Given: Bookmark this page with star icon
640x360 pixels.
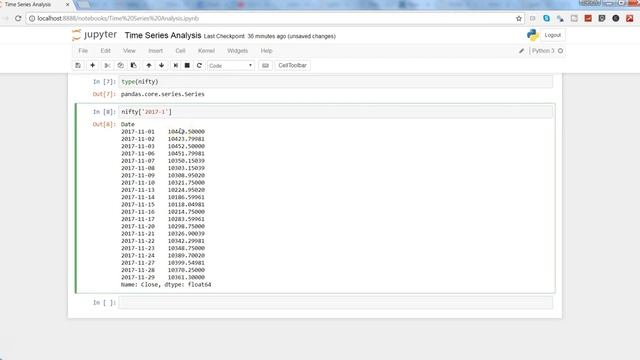Looking at the screenshot, I should coord(519,18).
